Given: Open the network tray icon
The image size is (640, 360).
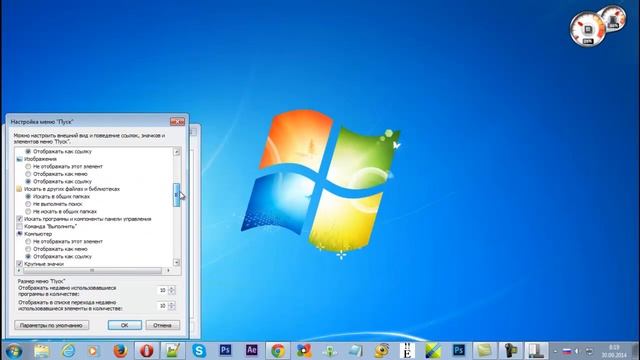Looking at the screenshot, I should coord(589,351).
